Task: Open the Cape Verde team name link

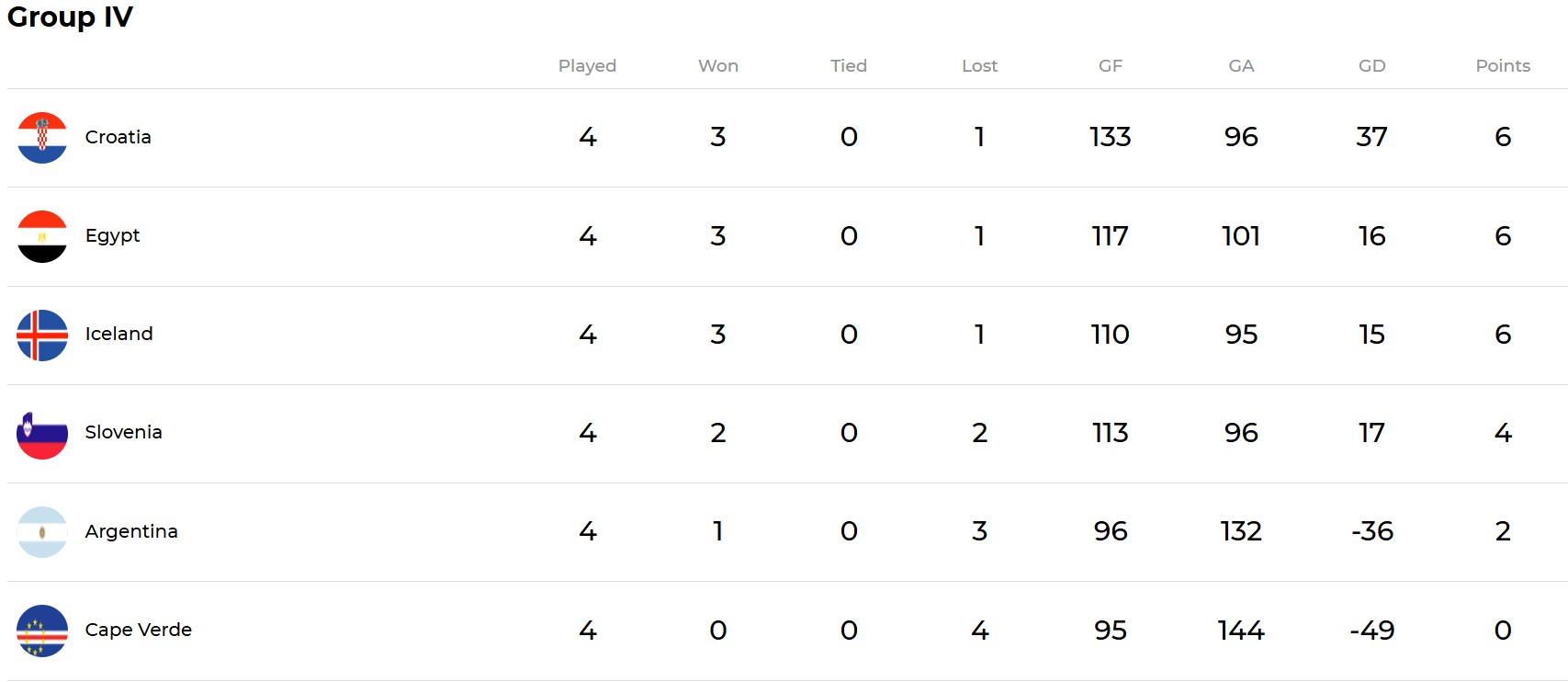Action: (x=138, y=630)
